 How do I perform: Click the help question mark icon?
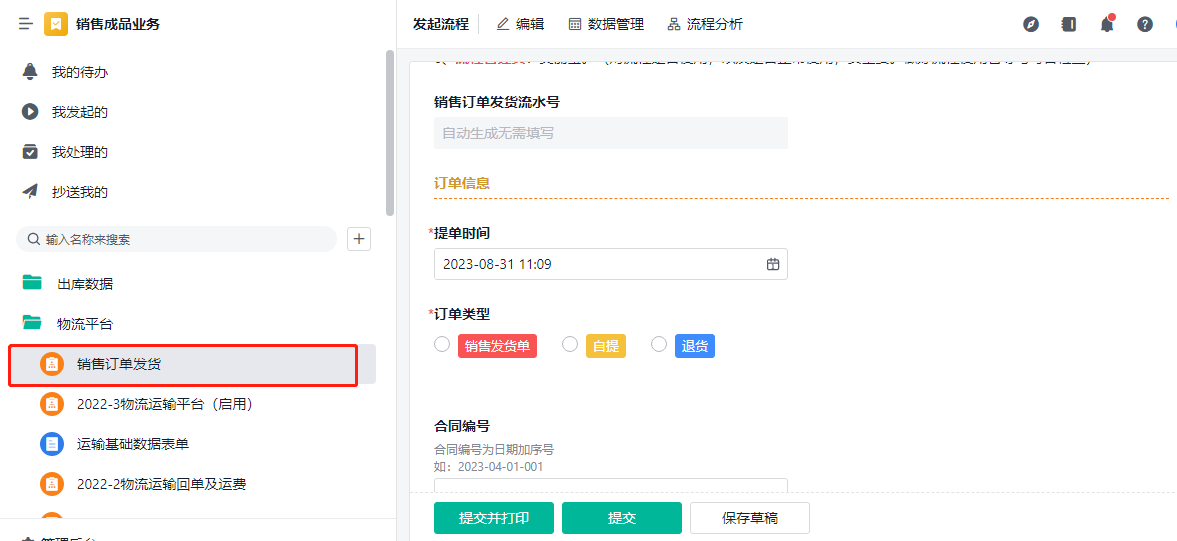[1145, 24]
